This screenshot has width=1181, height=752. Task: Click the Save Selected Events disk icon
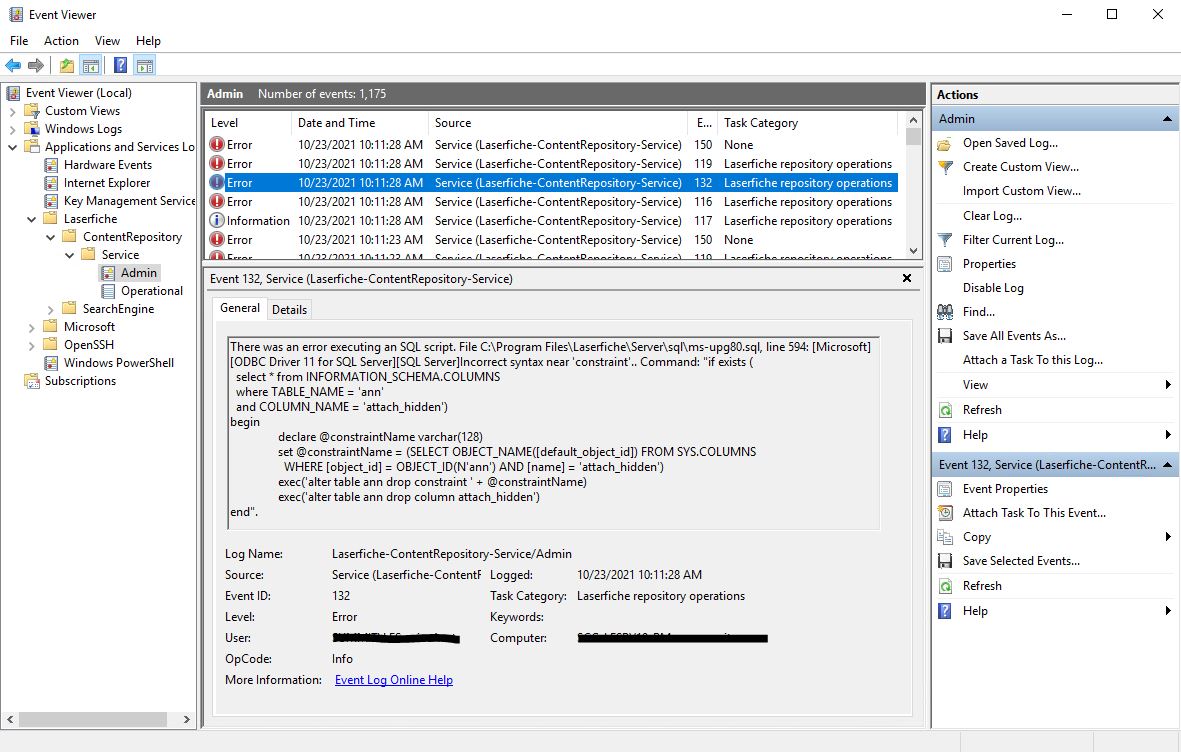pyautogui.click(x=944, y=561)
